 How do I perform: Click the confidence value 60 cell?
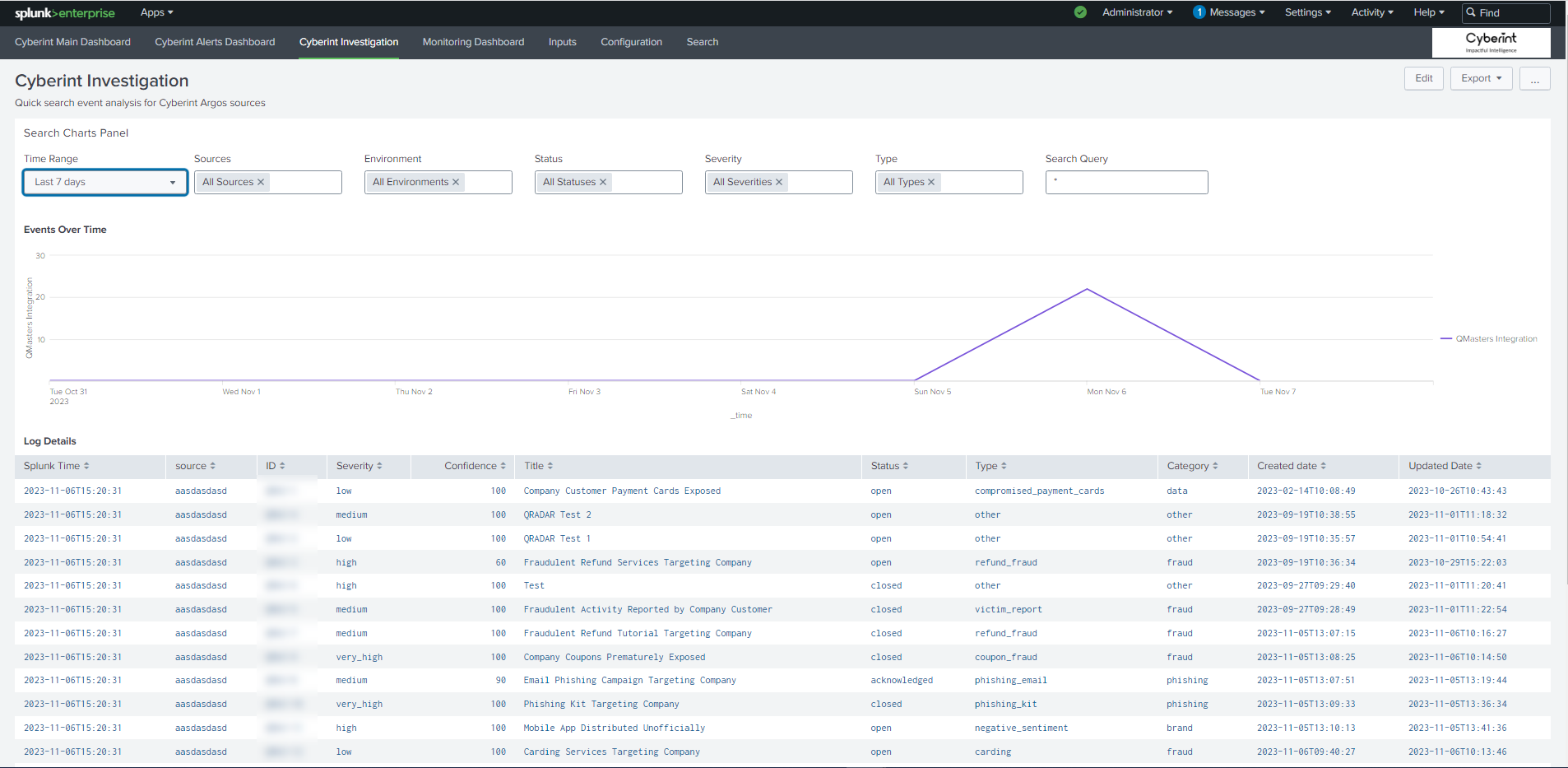[x=500, y=562]
